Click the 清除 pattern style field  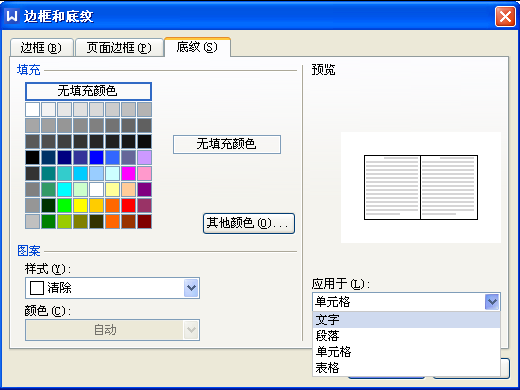(x=112, y=288)
